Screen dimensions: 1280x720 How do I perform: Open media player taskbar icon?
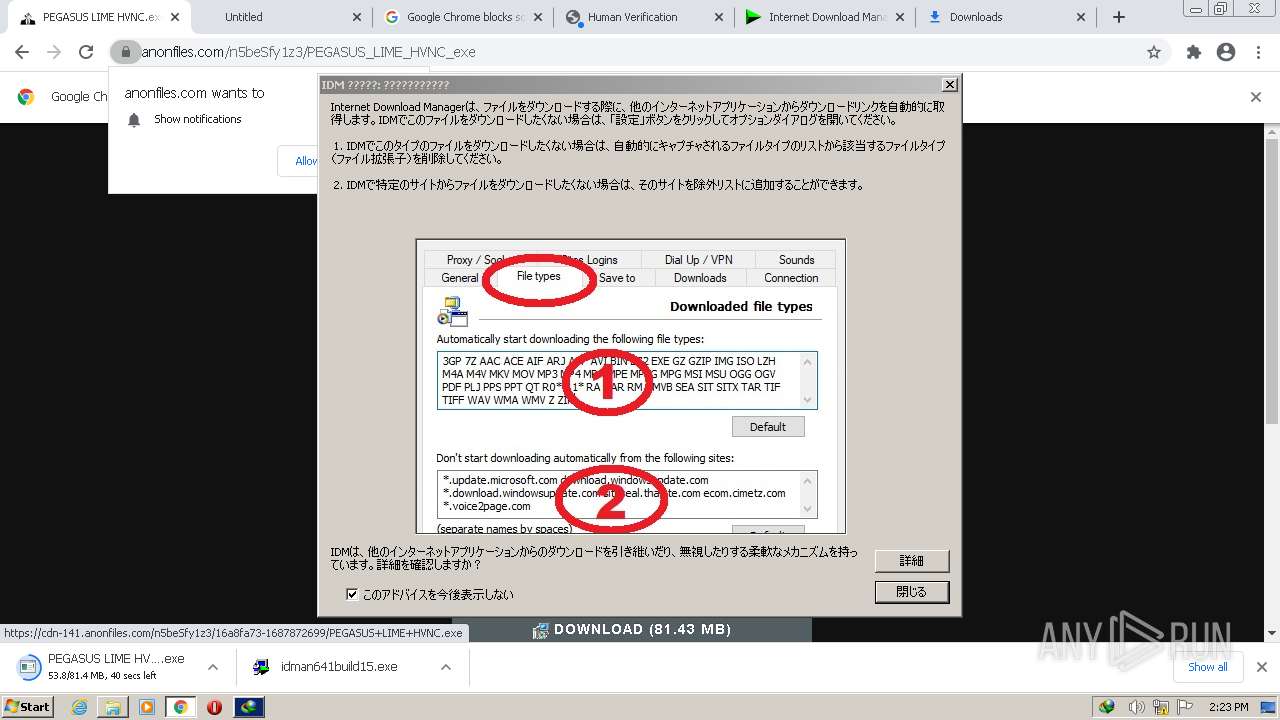tap(147, 707)
